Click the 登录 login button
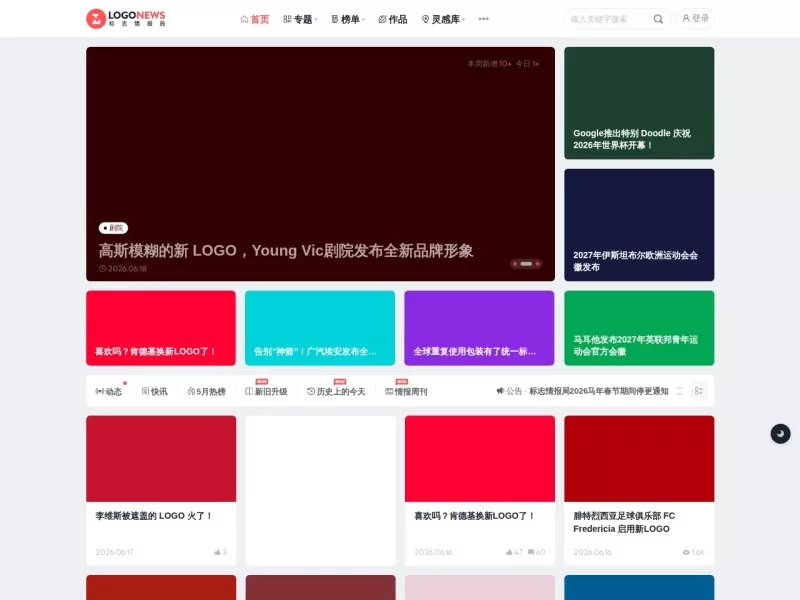This screenshot has height=600, width=800. click(695, 18)
